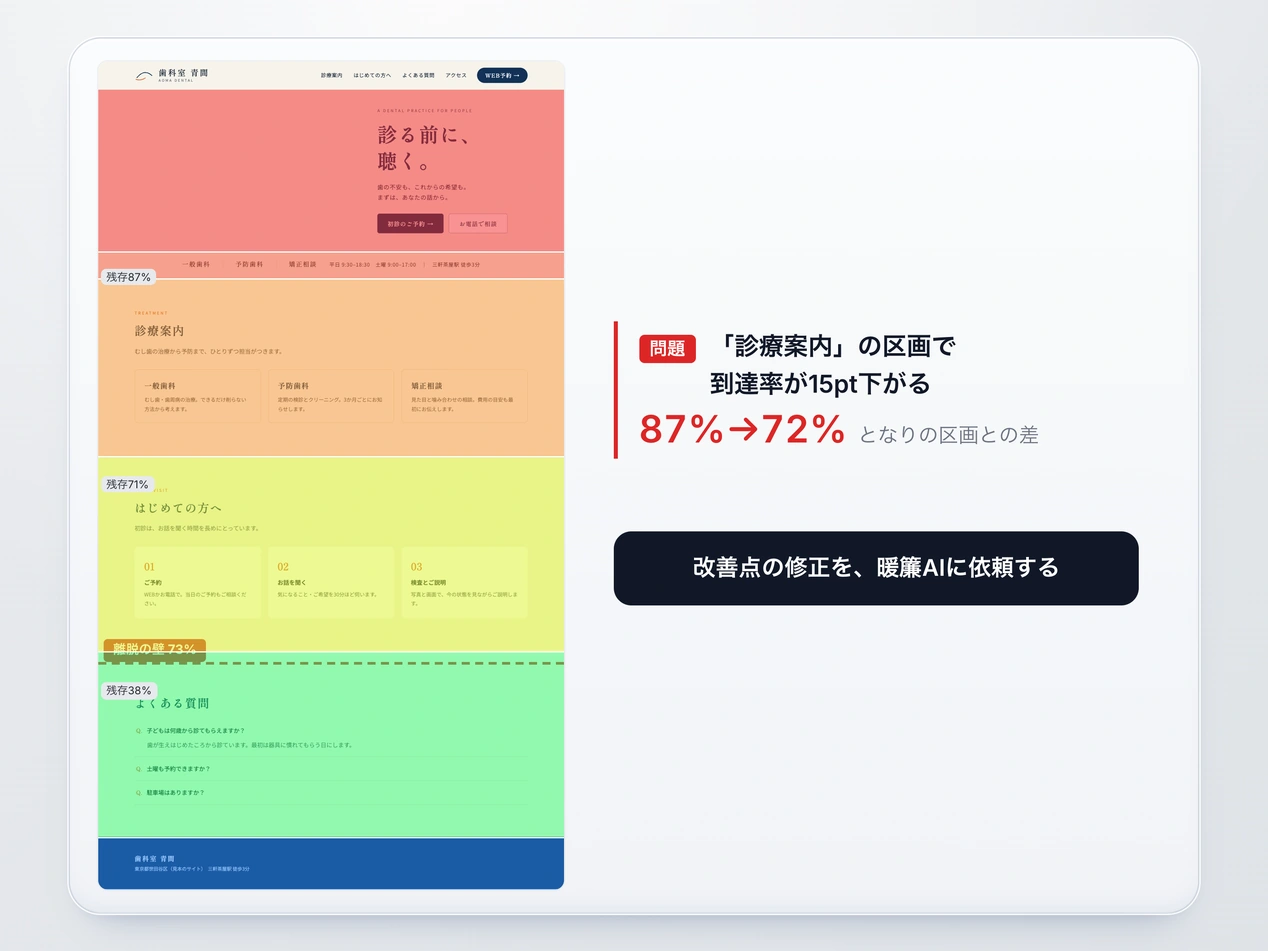Click 矯正相談 in the strip under the hero
Screen dimensions: 1268x951
[302, 264]
